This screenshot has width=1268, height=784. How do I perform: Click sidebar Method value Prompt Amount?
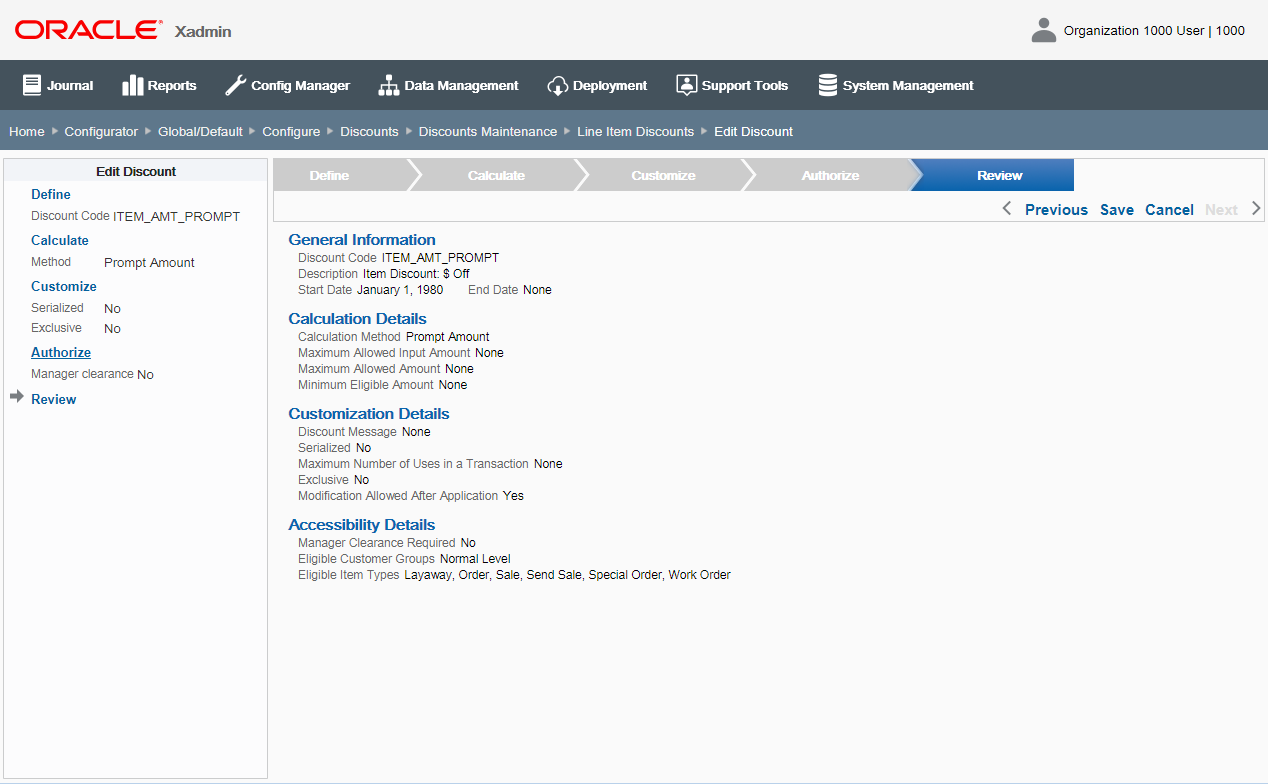pos(149,262)
